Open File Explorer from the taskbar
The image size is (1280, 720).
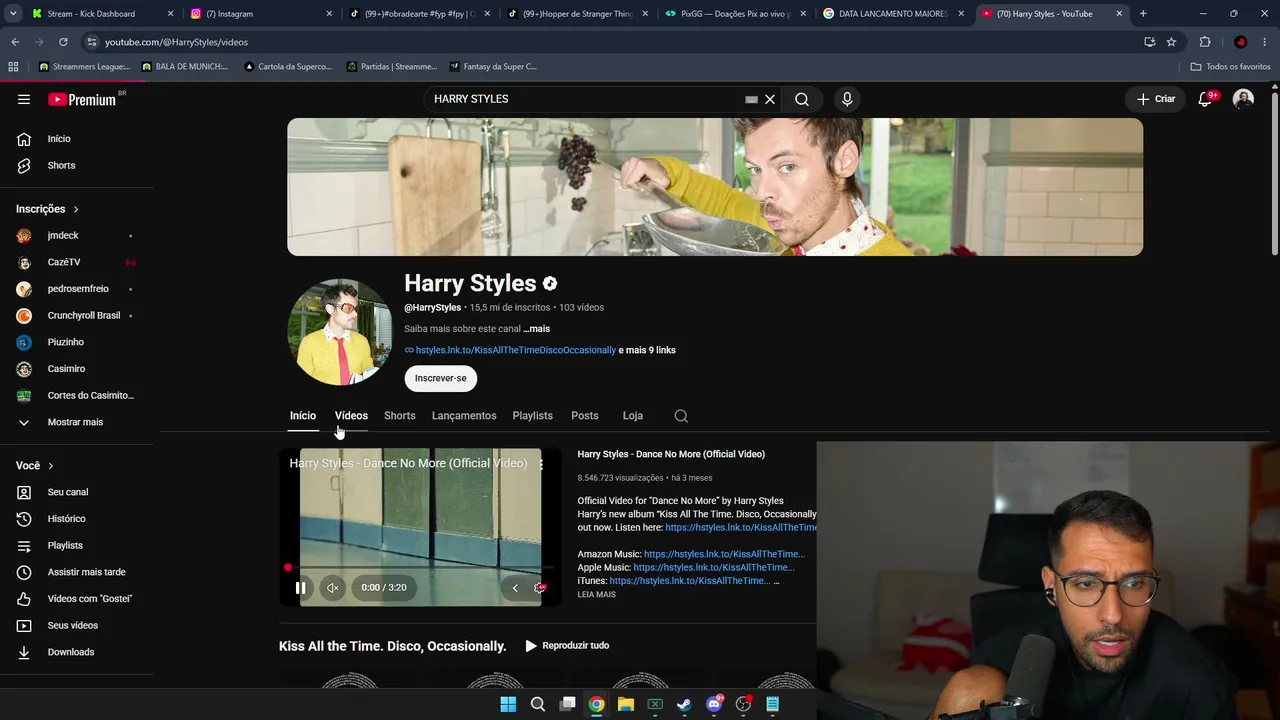[x=625, y=704]
